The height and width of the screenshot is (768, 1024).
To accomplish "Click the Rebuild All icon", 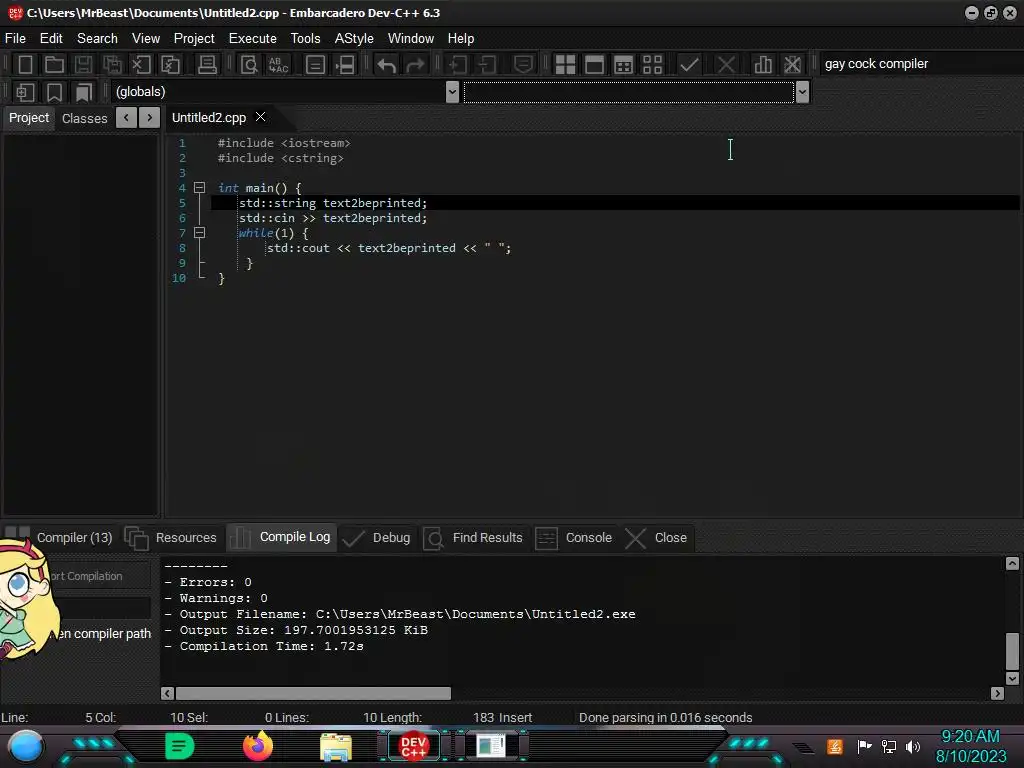I will coord(652,64).
